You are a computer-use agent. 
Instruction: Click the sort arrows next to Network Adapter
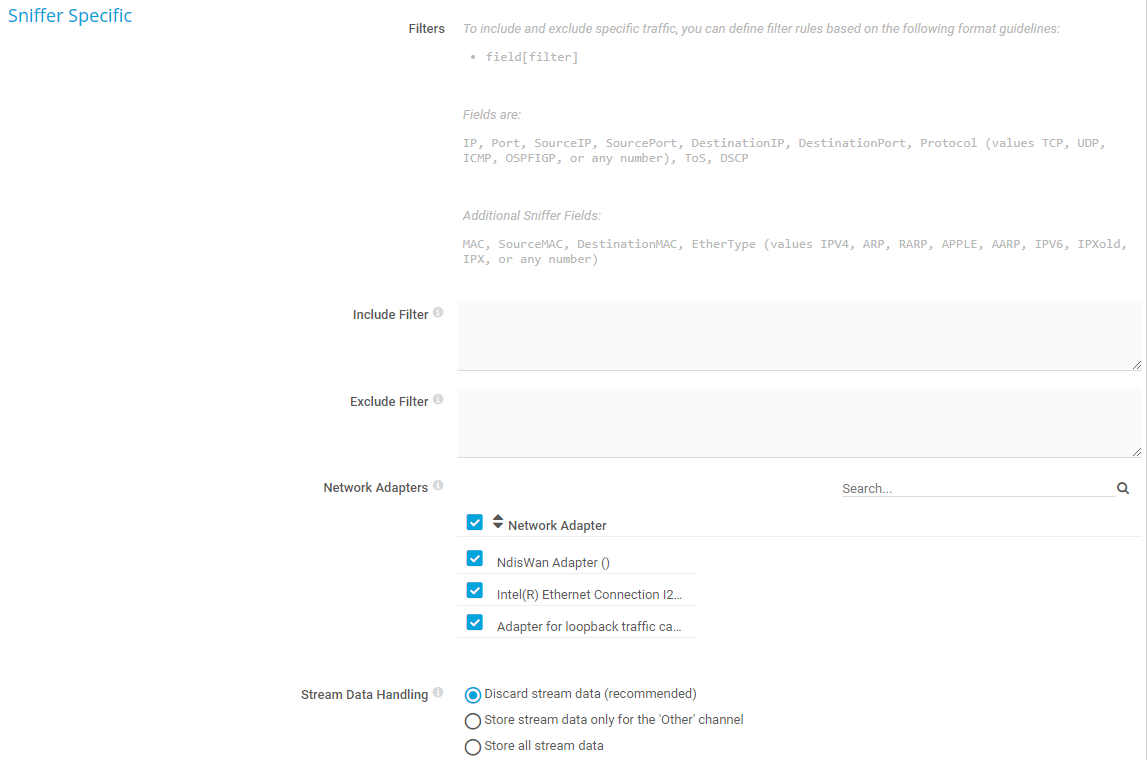tap(498, 522)
